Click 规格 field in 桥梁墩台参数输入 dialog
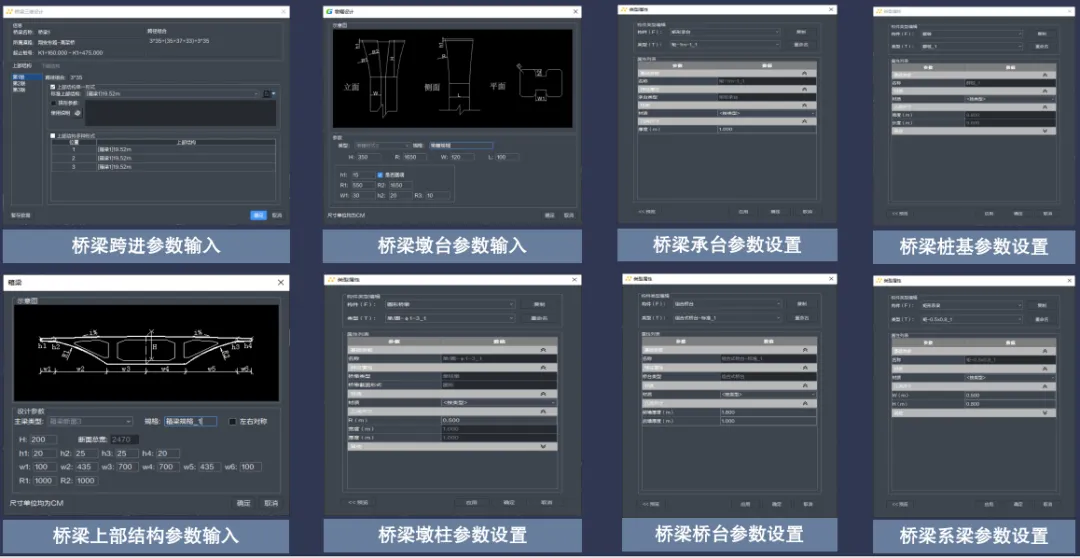 tap(461, 145)
